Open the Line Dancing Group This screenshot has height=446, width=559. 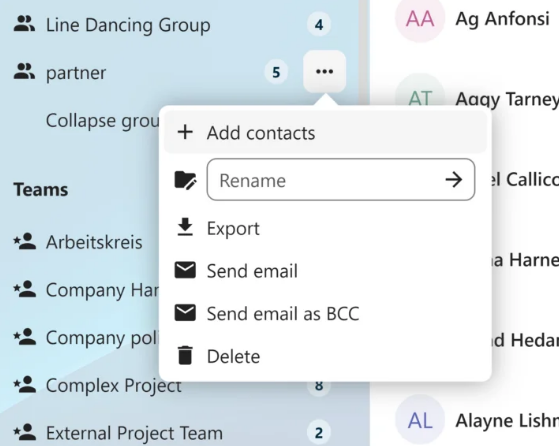[128, 25]
